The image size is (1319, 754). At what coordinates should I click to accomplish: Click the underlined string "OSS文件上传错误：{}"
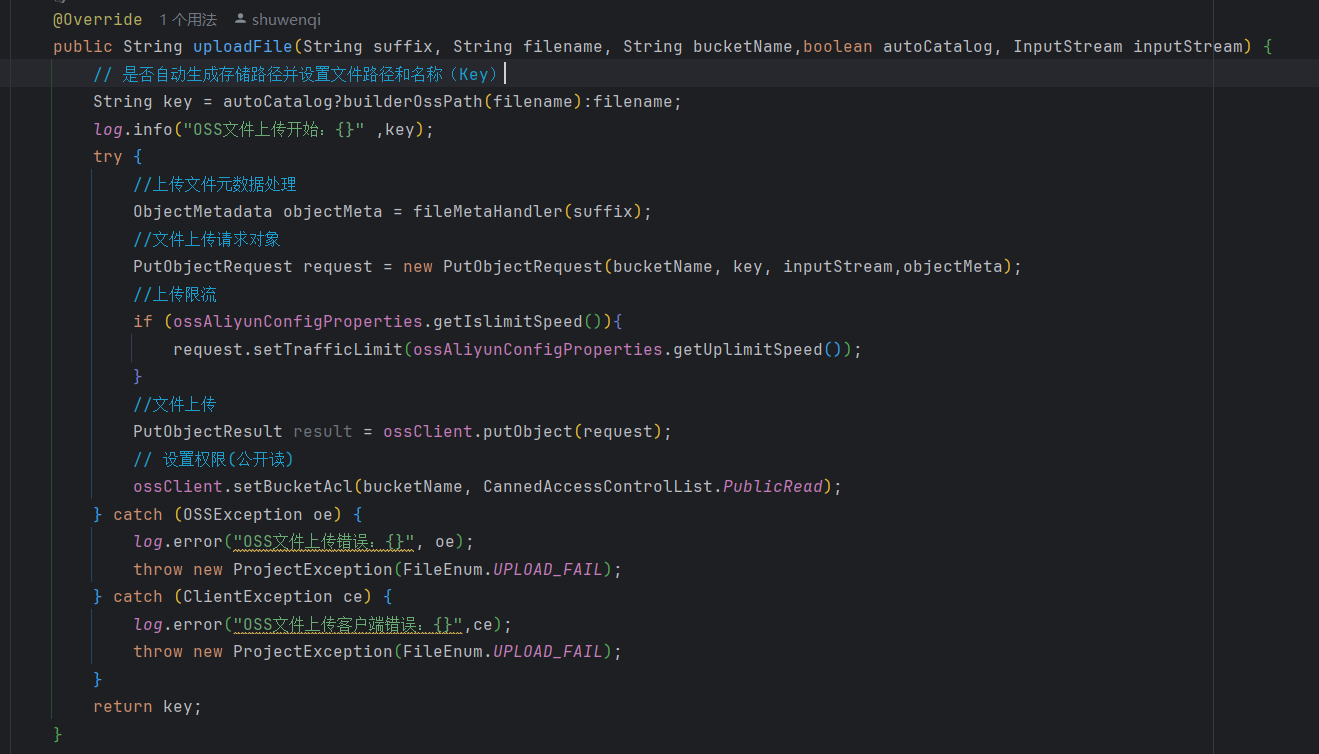pos(318,541)
